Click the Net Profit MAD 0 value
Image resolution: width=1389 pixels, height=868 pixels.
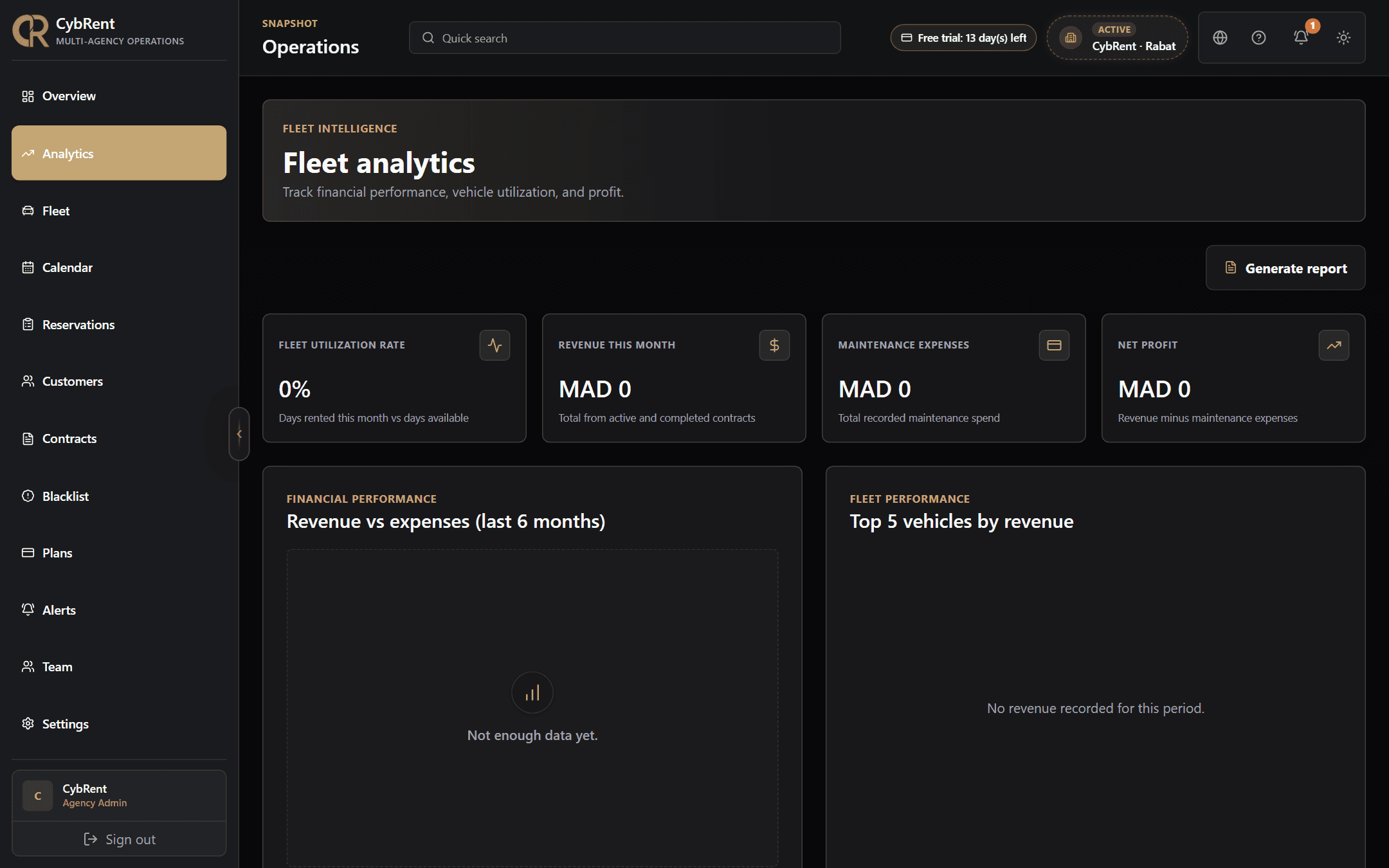point(1154,389)
